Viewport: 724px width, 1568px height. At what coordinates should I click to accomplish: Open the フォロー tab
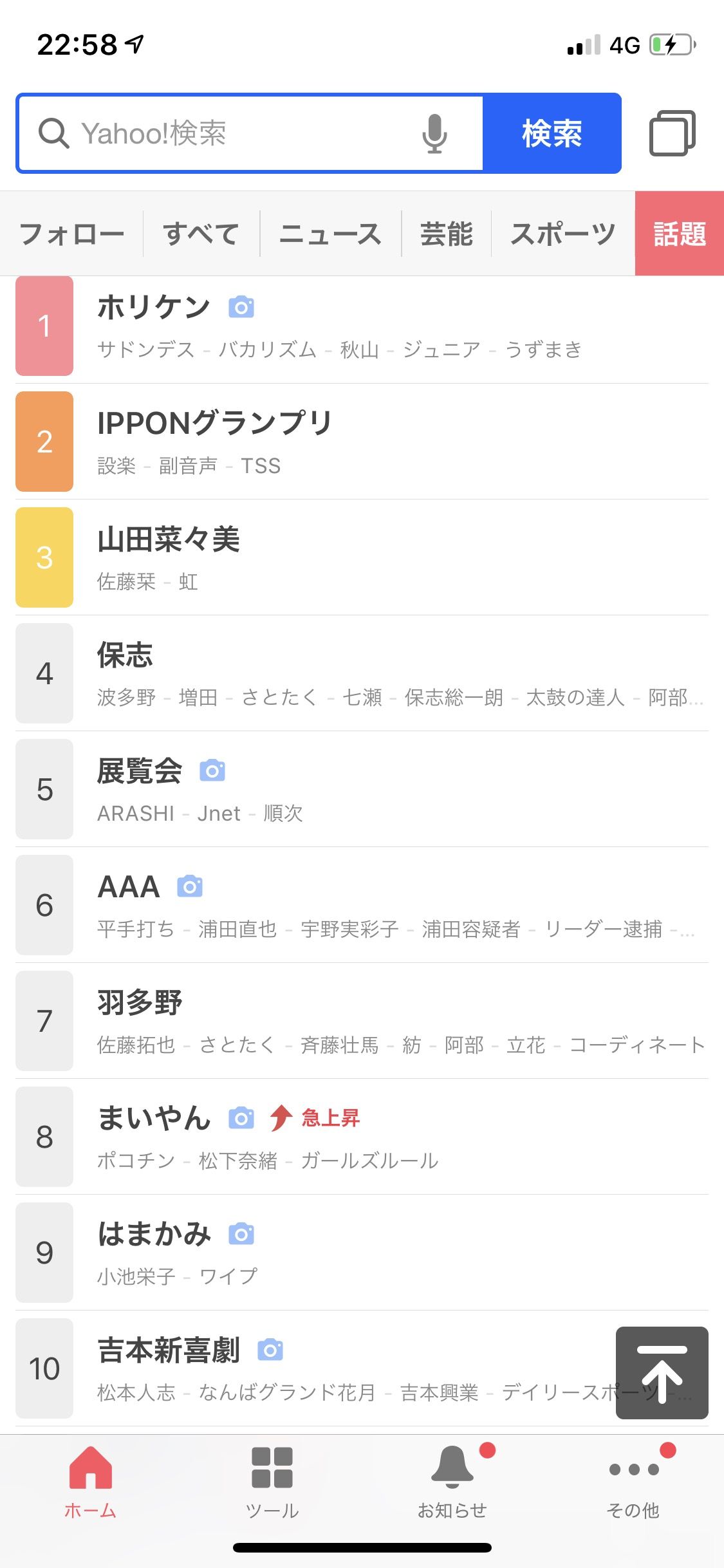click(71, 234)
